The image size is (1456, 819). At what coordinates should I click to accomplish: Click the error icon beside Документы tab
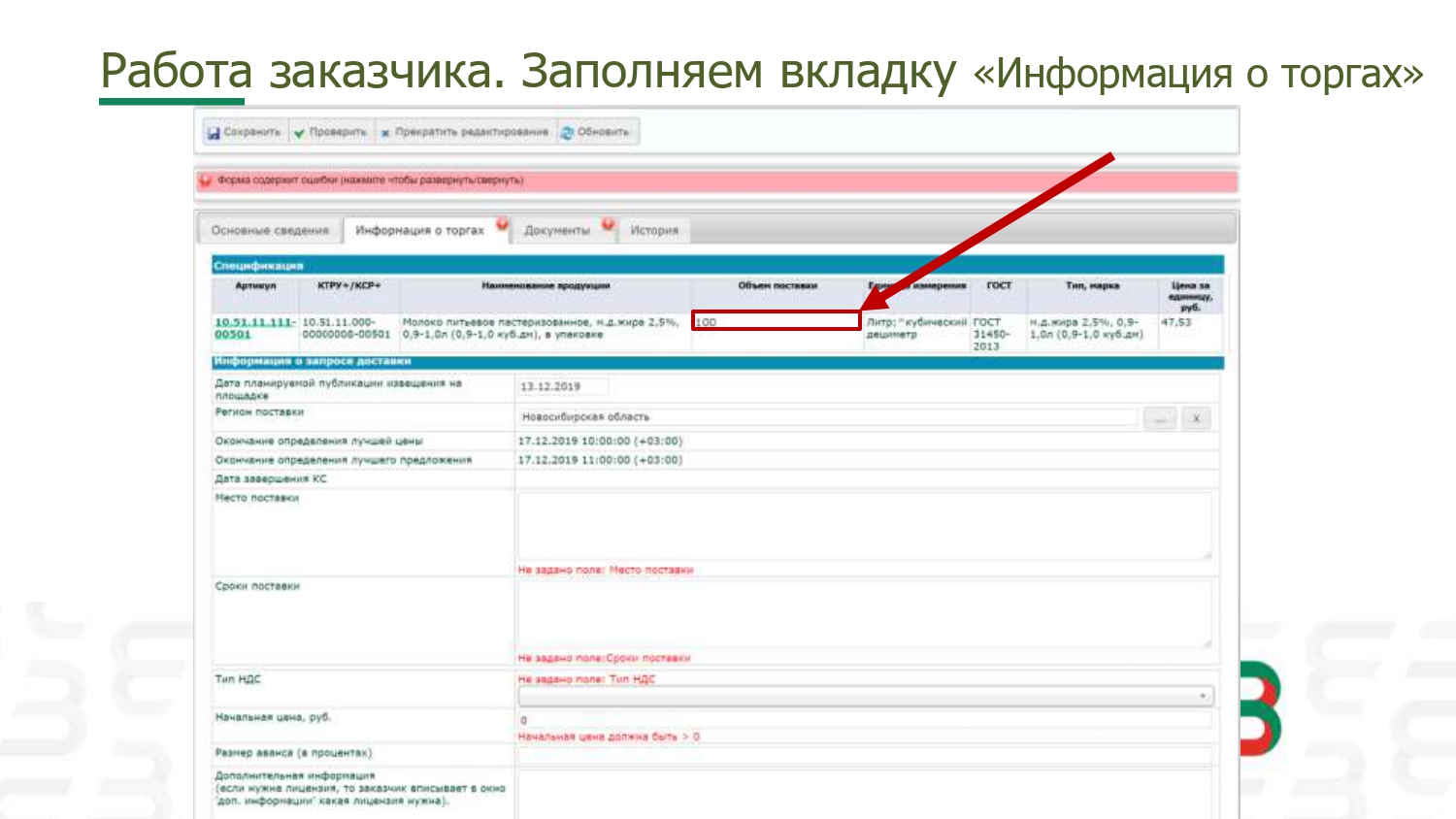coord(608,225)
